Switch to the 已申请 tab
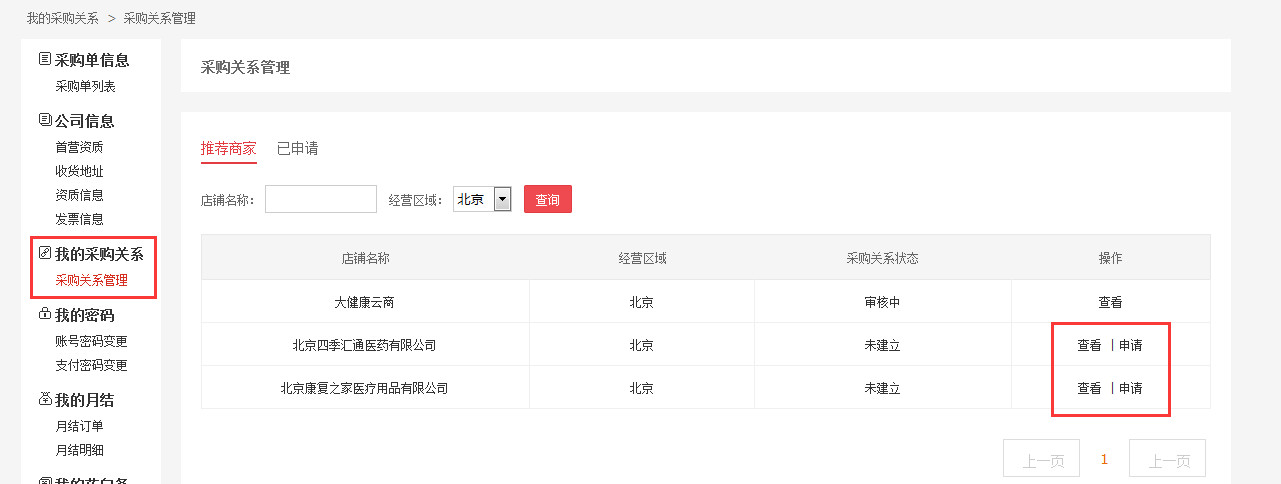The width and height of the screenshot is (1281, 484). tap(297, 148)
